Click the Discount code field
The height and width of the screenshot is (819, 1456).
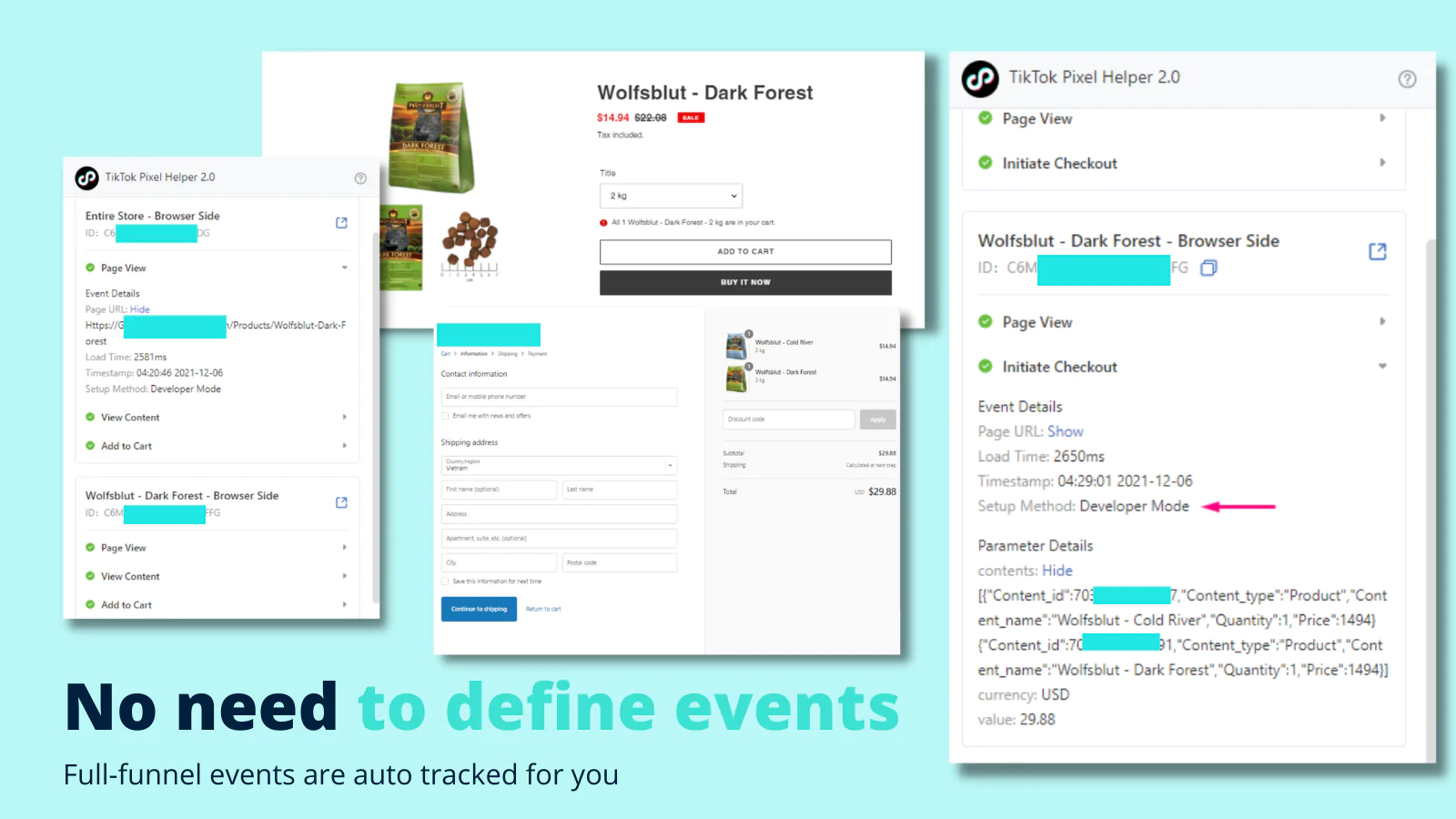[x=789, y=420]
